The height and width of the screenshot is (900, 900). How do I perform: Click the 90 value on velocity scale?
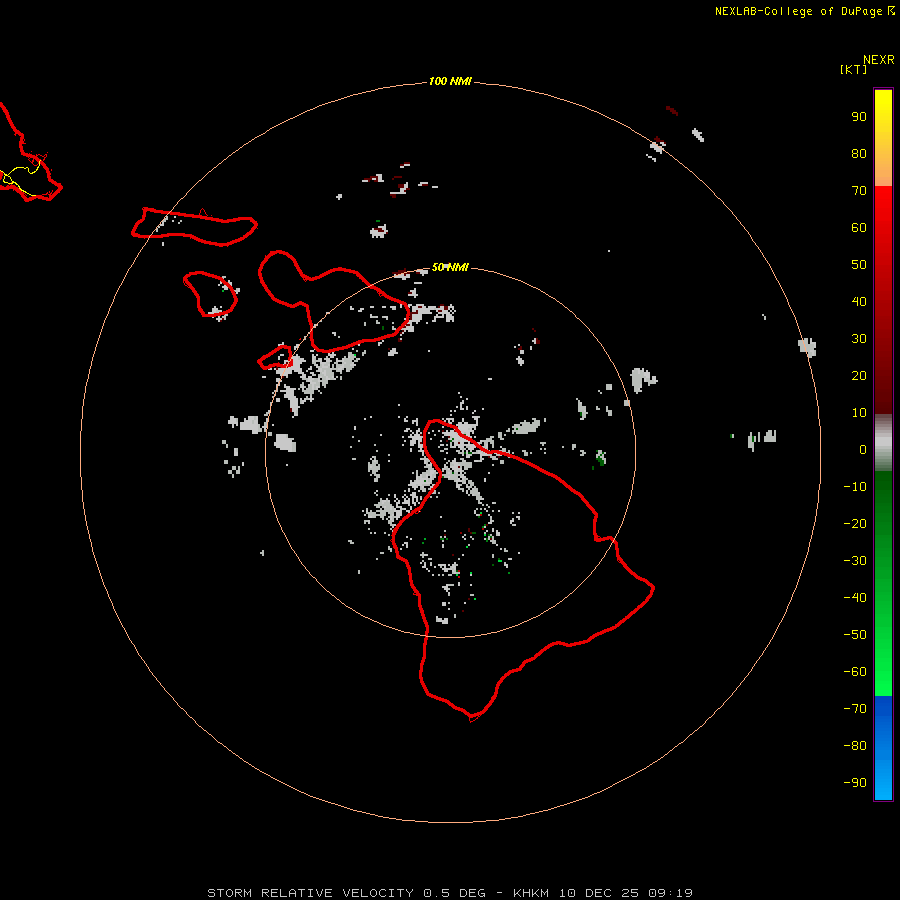pyautogui.click(x=859, y=117)
